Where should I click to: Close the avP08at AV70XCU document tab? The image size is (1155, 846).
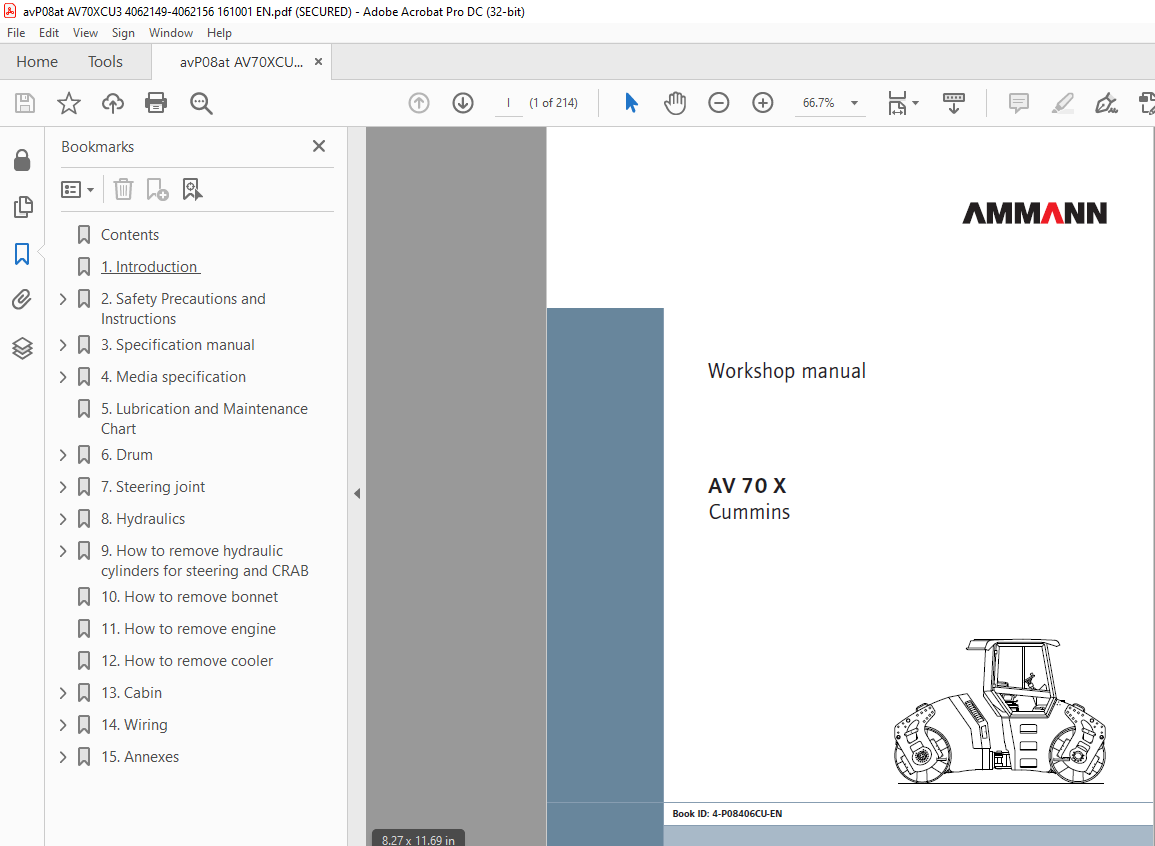[318, 62]
